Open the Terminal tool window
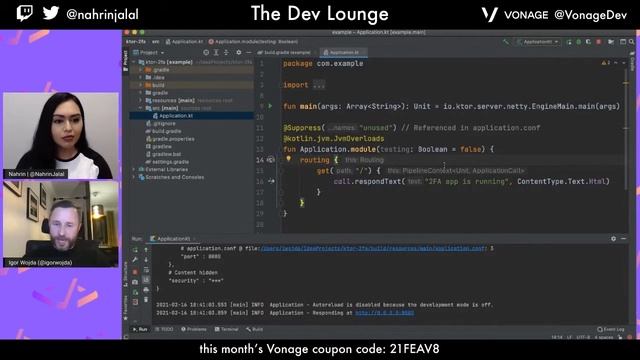640x360 pixels. 227,329
